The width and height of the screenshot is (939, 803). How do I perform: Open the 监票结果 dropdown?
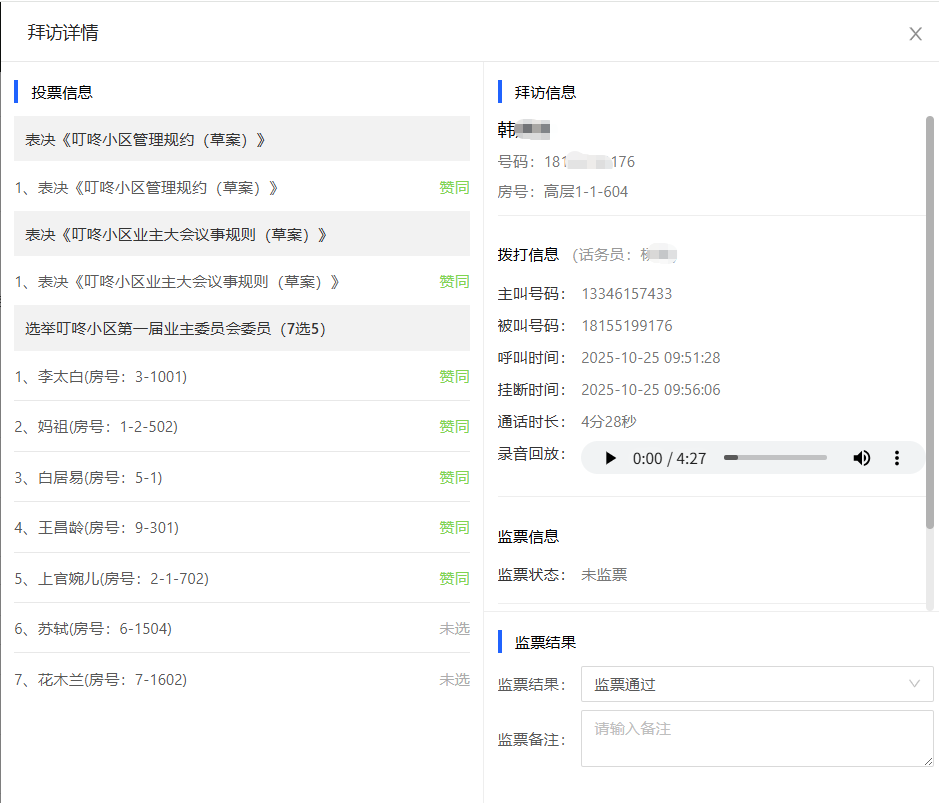pos(756,684)
